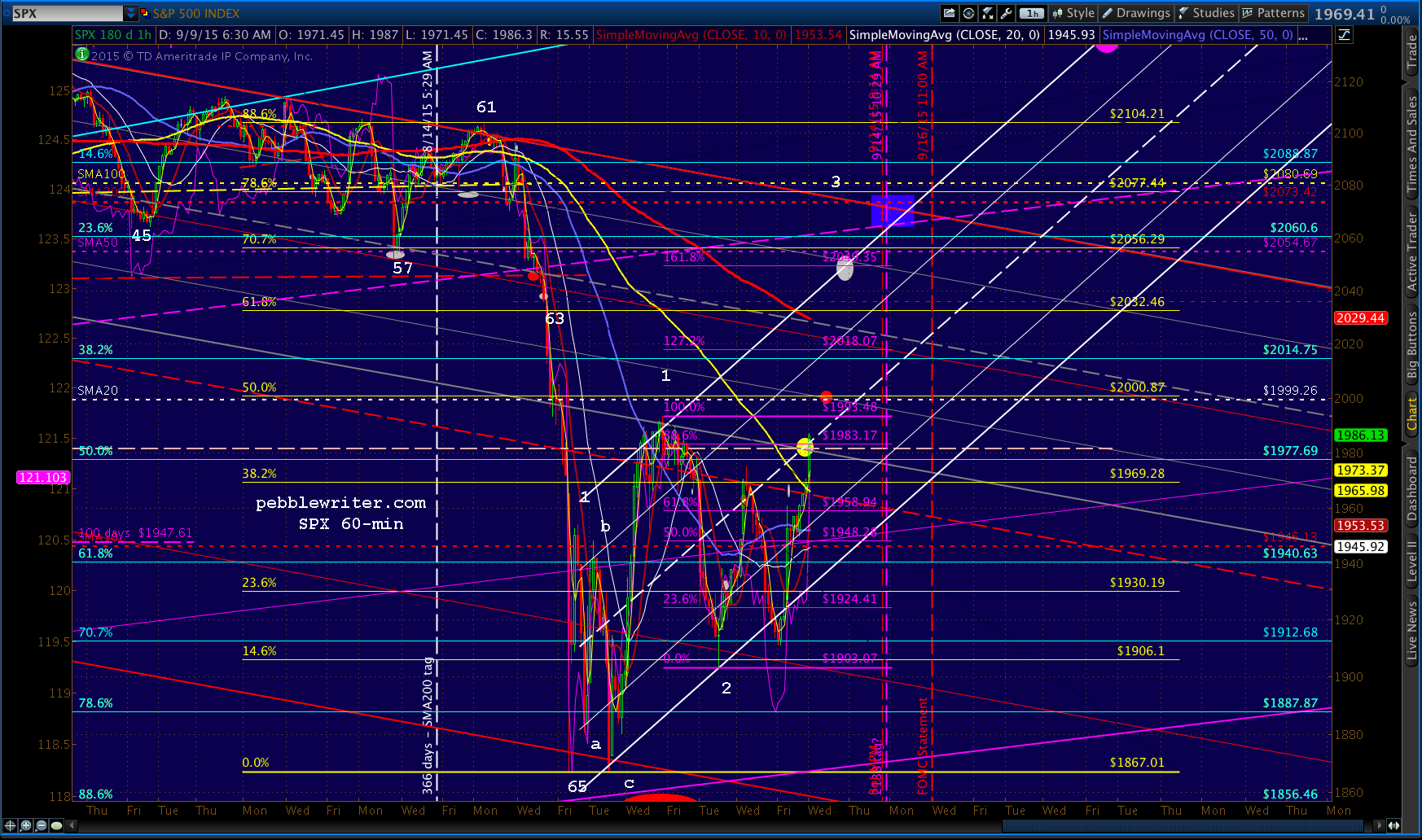Open the Patterns menu
The width and height of the screenshot is (1422, 840).
point(1274,13)
